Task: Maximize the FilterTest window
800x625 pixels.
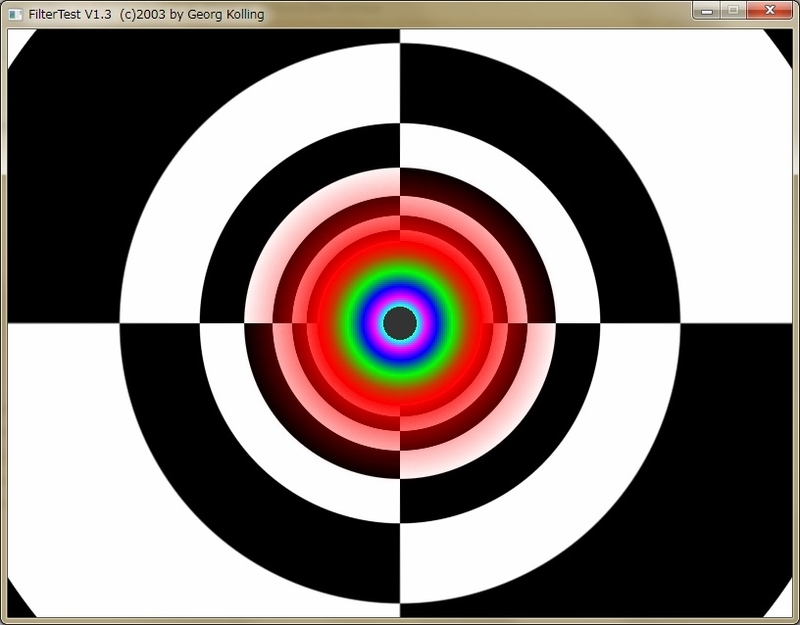Action: coord(733,10)
